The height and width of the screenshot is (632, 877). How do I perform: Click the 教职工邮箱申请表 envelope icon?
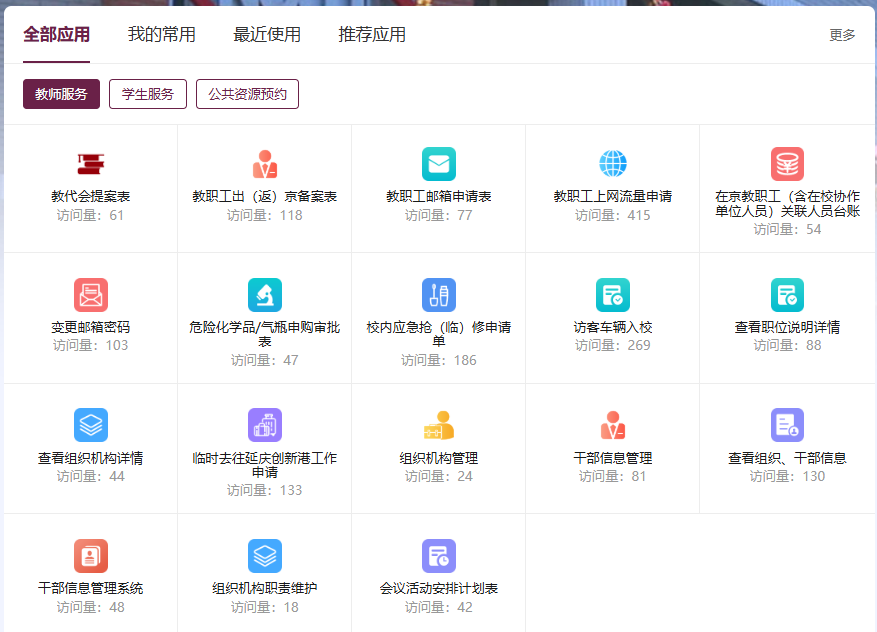pyautogui.click(x=438, y=164)
